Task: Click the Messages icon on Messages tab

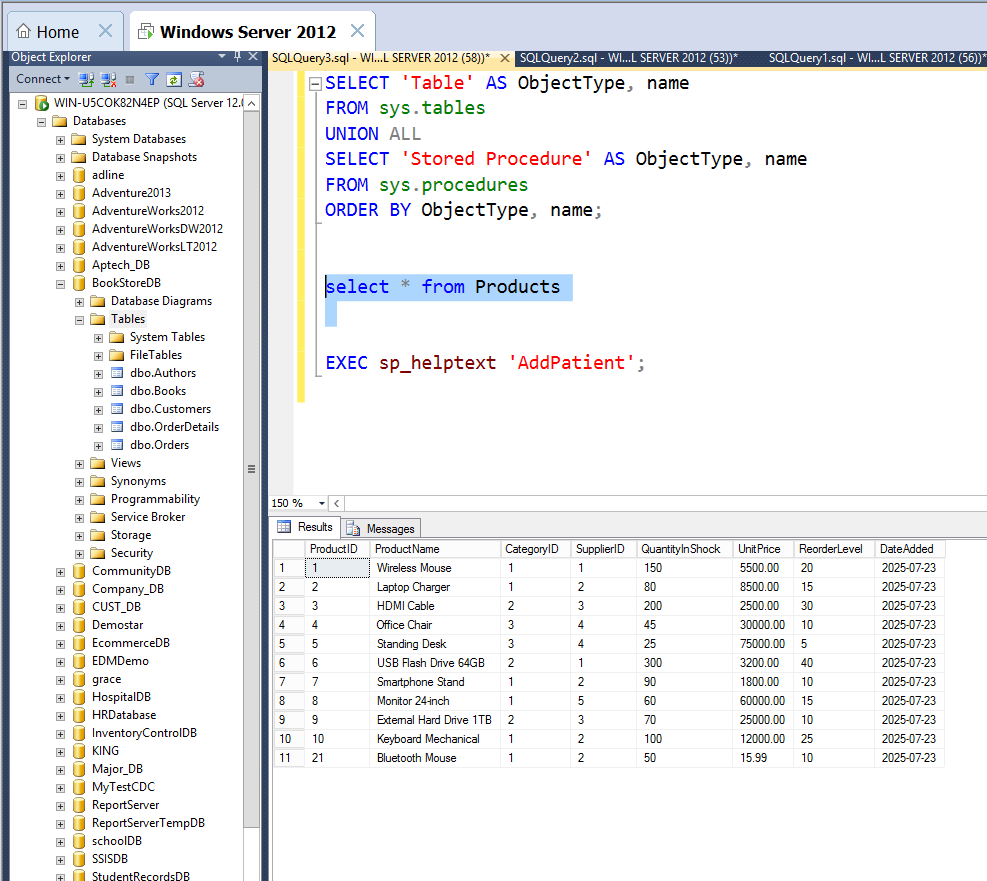Action: [x=352, y=527]
